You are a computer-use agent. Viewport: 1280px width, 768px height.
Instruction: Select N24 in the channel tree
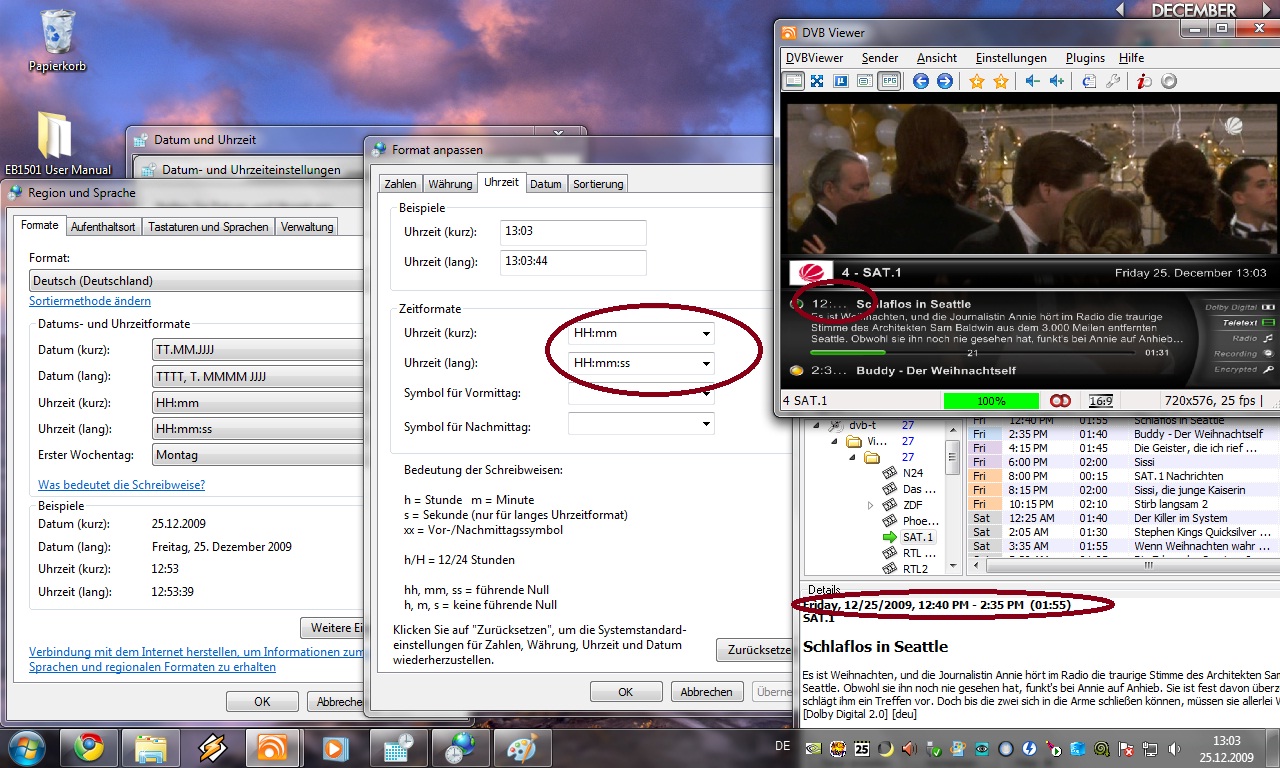(x=913, y=473)
